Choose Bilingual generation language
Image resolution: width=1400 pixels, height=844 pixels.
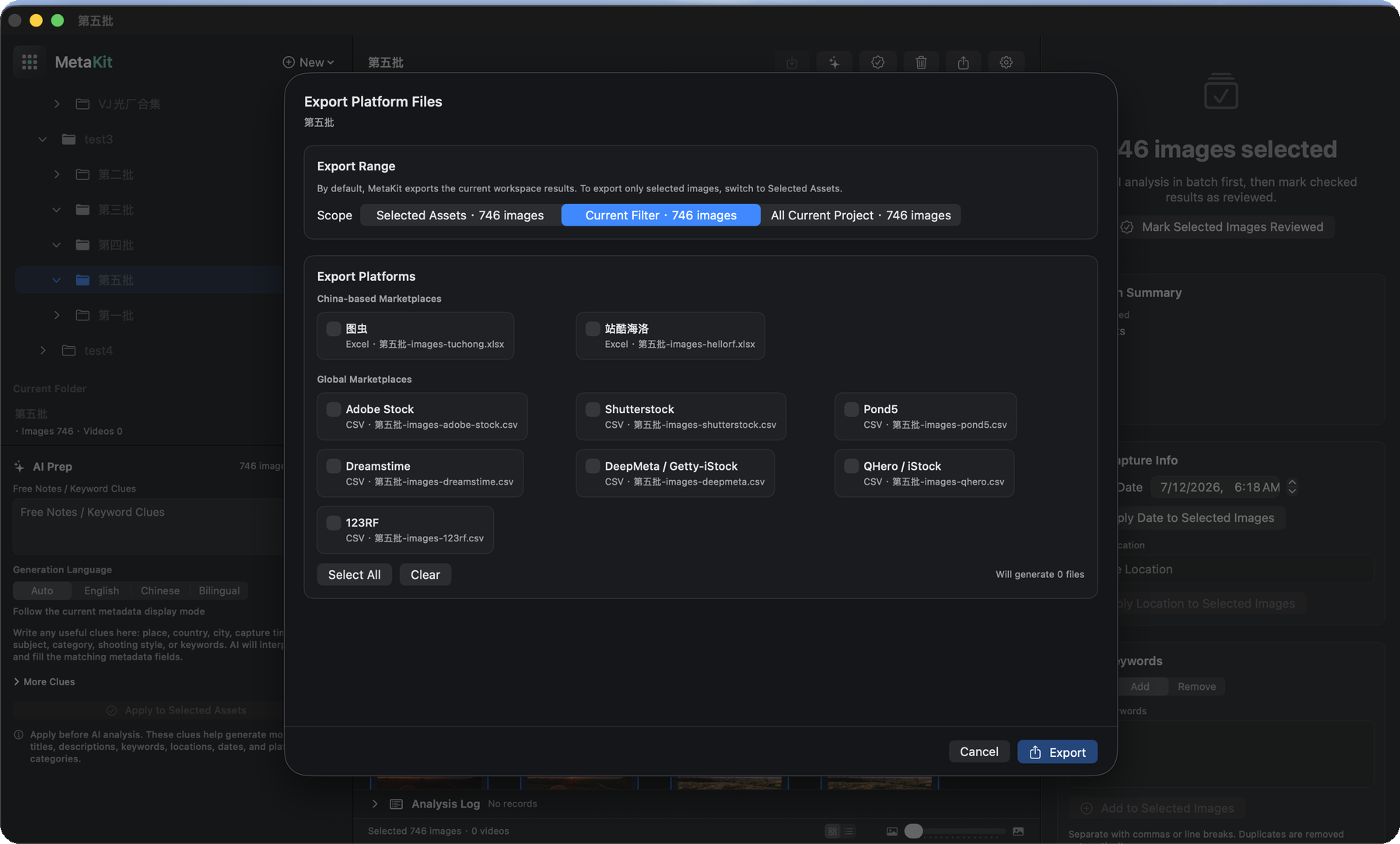[x=219, y=590]
